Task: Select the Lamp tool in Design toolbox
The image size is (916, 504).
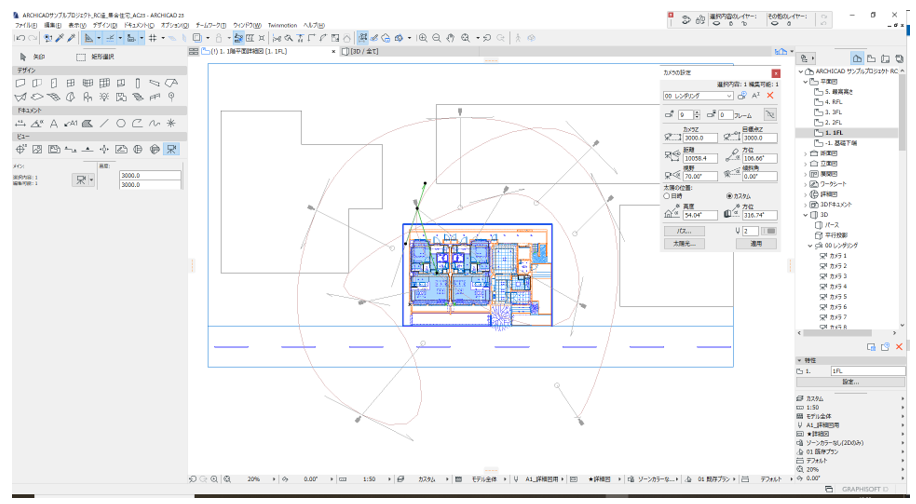Action: 104,97
